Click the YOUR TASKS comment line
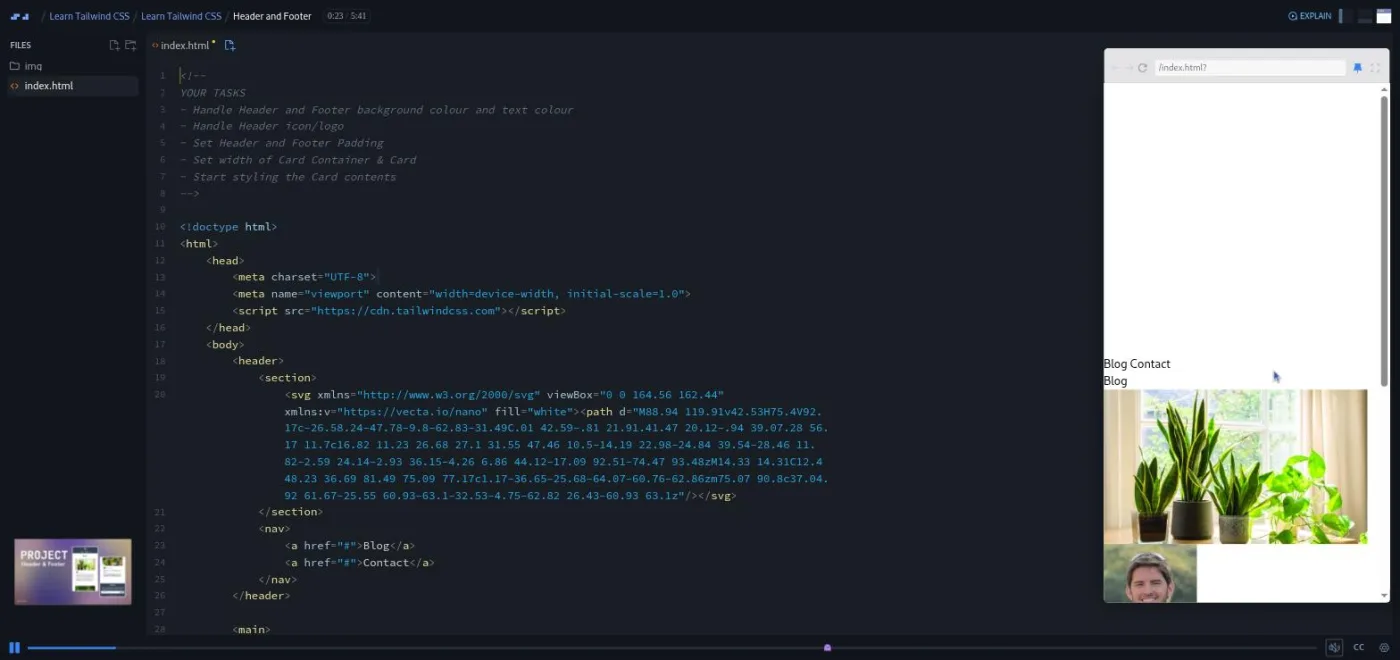Screen dimensions: 1400x660 pyautogui.click(x=213, y=93)
